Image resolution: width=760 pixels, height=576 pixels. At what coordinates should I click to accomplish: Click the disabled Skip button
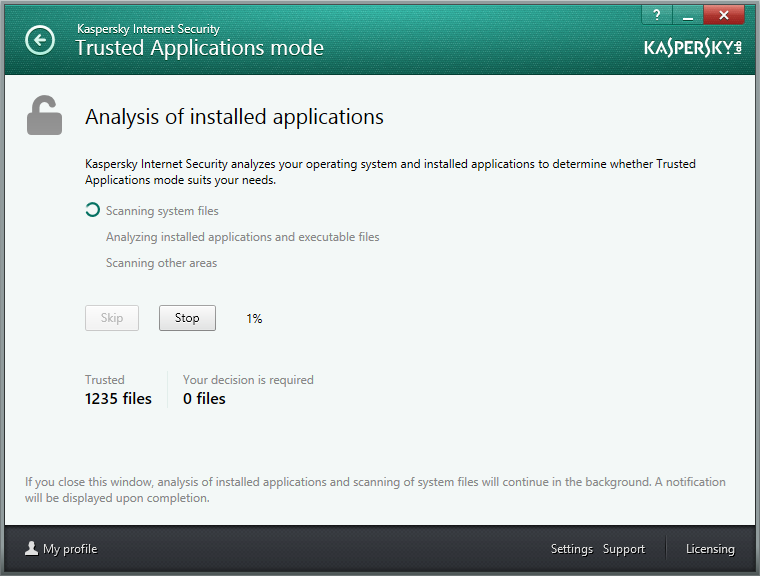coord(112,318)
